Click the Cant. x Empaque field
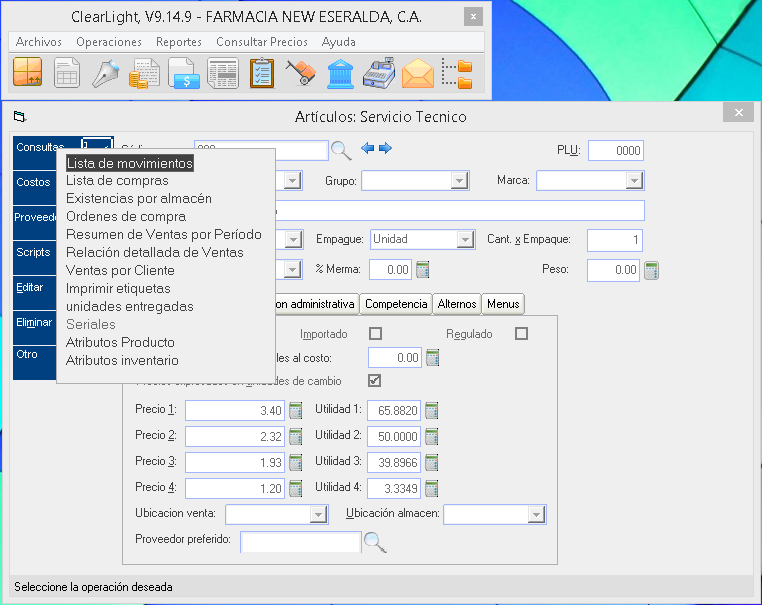Image resolution: width=762 pixels, height=605 pixels. pos(615,240)
